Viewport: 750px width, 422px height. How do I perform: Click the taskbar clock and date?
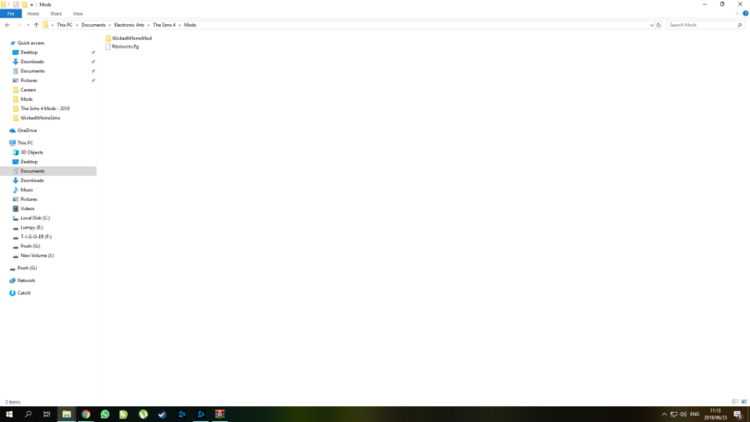point(715,414)
